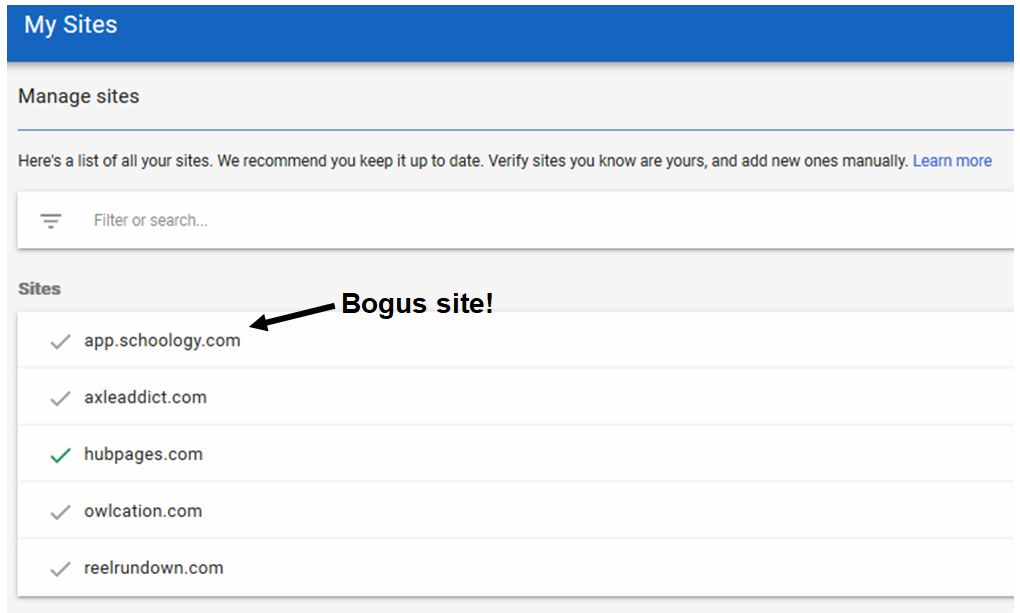
Task: Click the Manage sites heading
Action: (79, 96)
